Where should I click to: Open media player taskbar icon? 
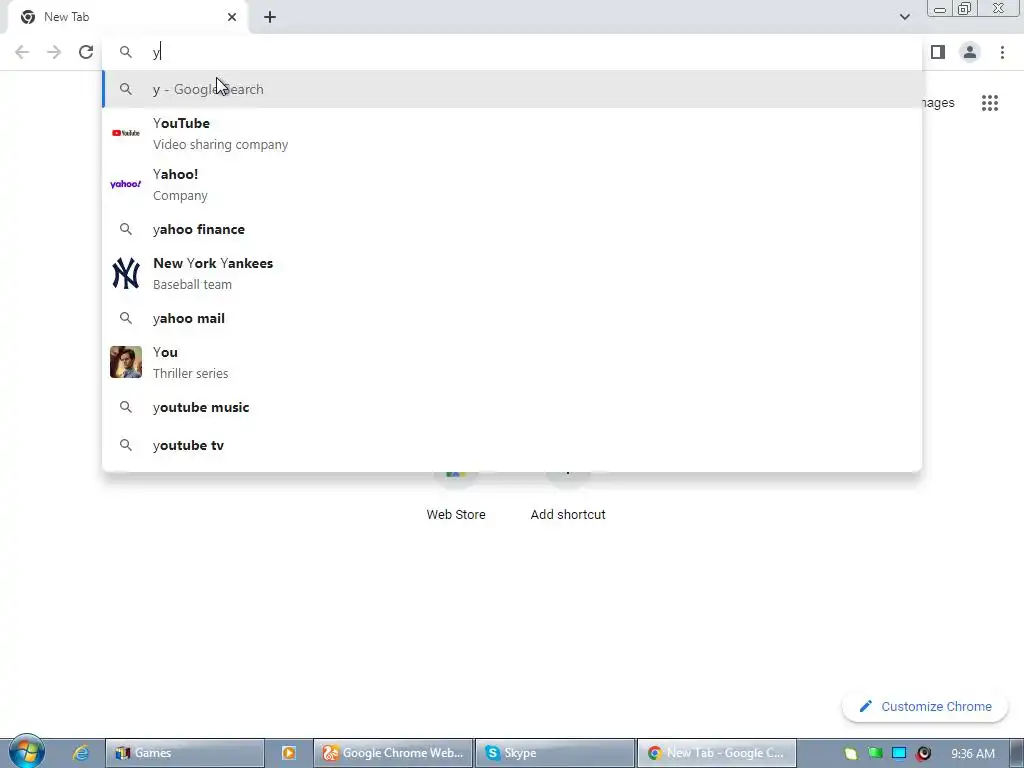pyautogui.click(x=289, y=753)
